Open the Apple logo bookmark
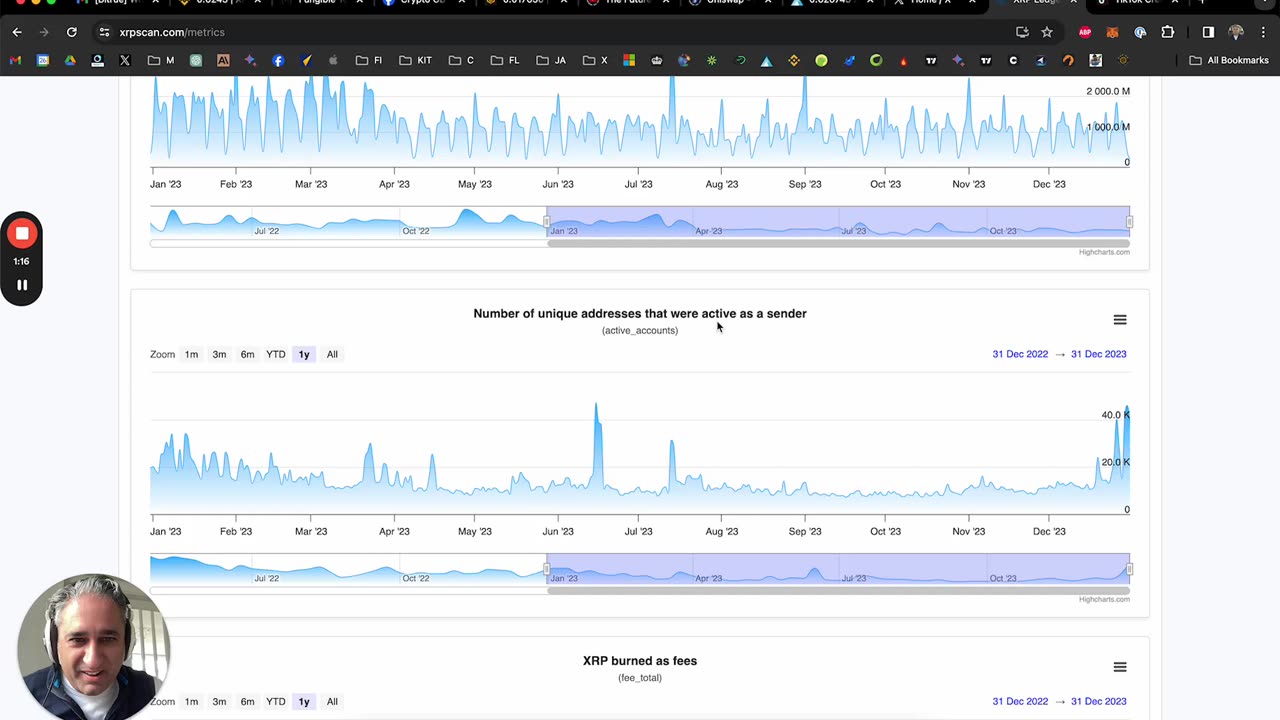 coord(333,60)
